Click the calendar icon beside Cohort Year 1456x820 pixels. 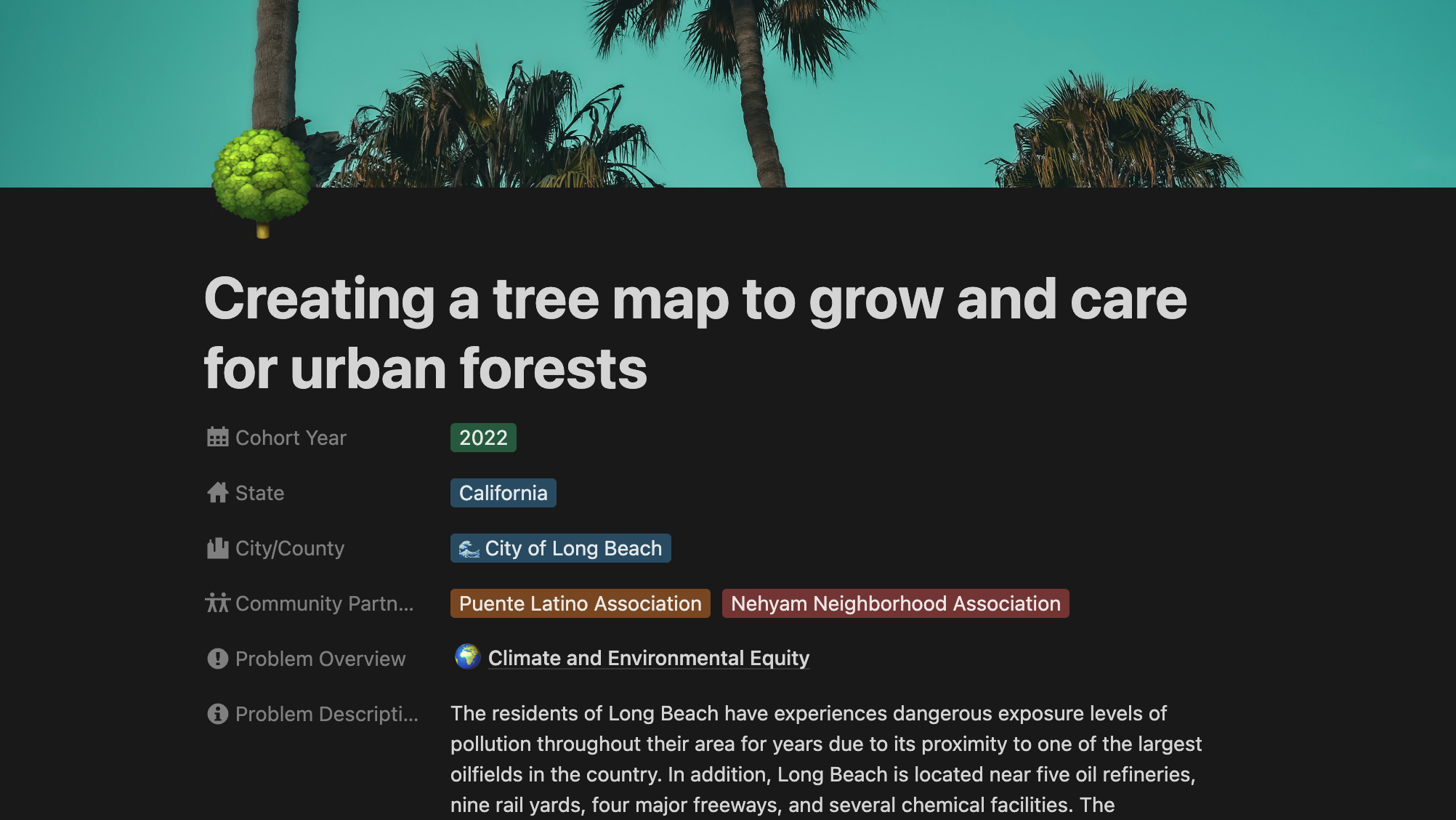point(217,437)
